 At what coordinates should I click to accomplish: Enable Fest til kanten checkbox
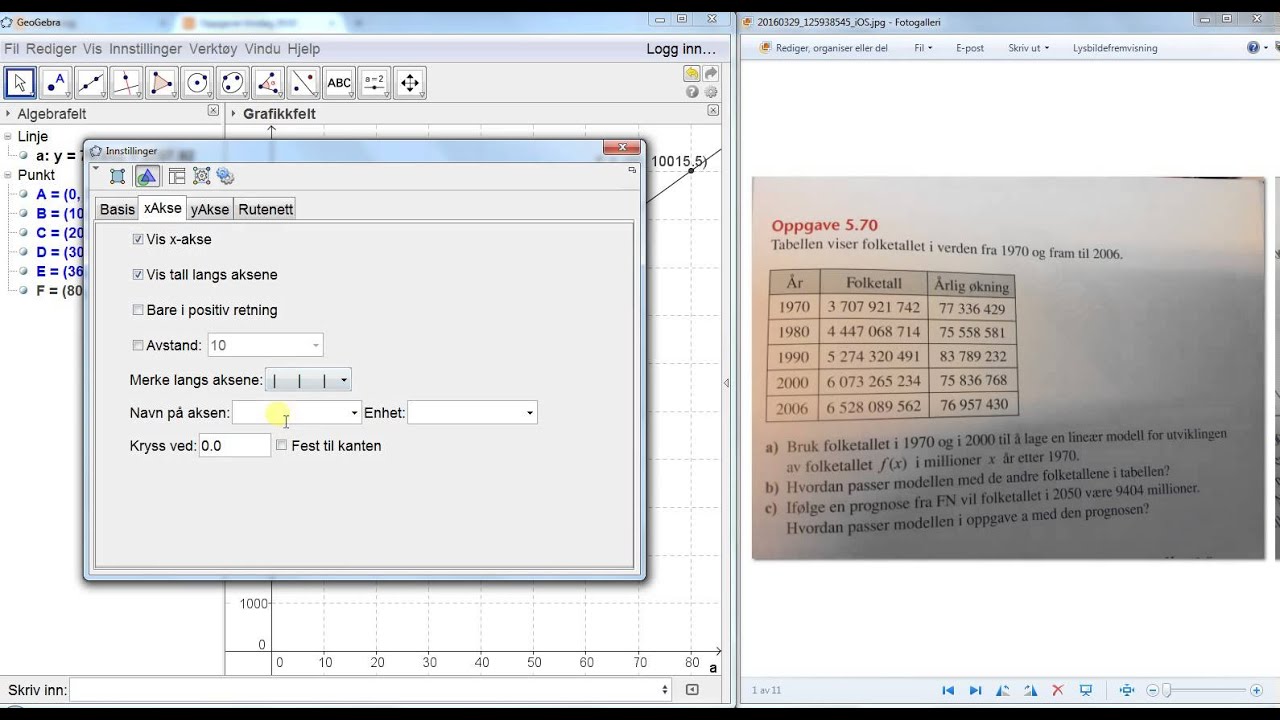(281, 445)
